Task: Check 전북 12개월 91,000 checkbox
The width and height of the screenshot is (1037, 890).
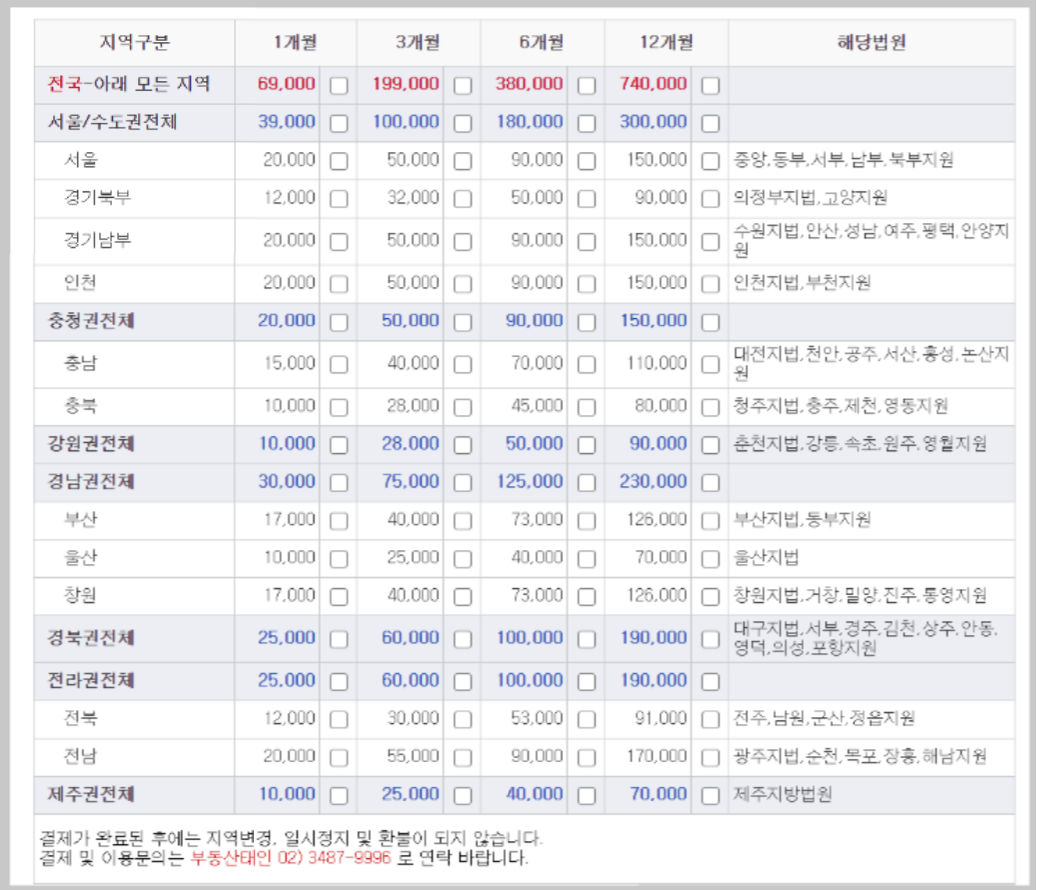Action: click(x=710, y=719)
